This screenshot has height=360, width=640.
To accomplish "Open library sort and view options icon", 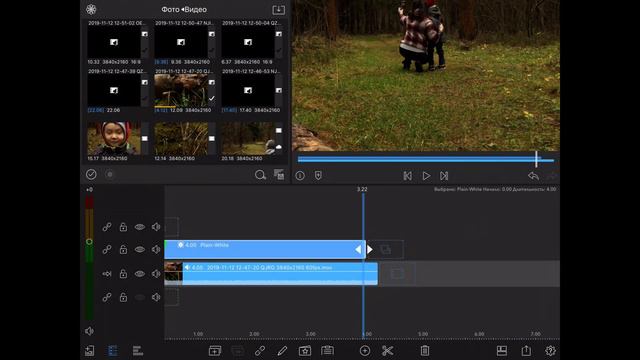I will coord(279,175).
